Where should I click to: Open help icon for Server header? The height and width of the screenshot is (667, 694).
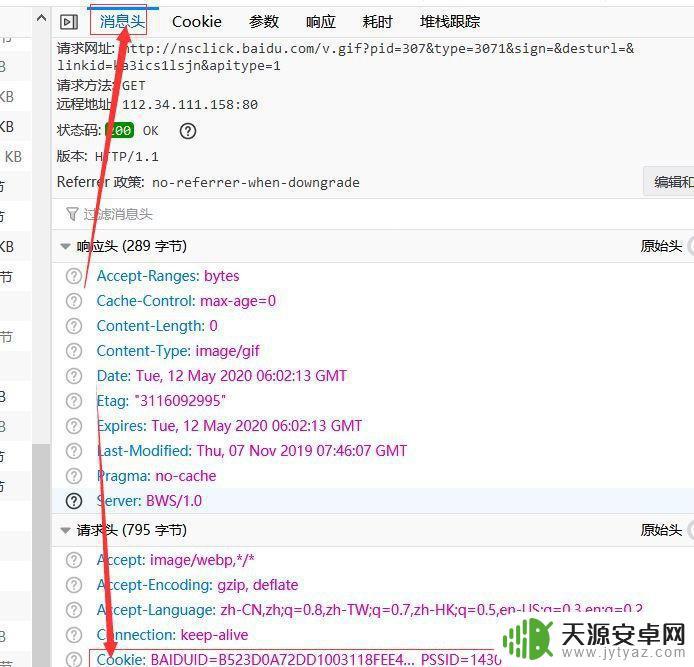point(74,501)
